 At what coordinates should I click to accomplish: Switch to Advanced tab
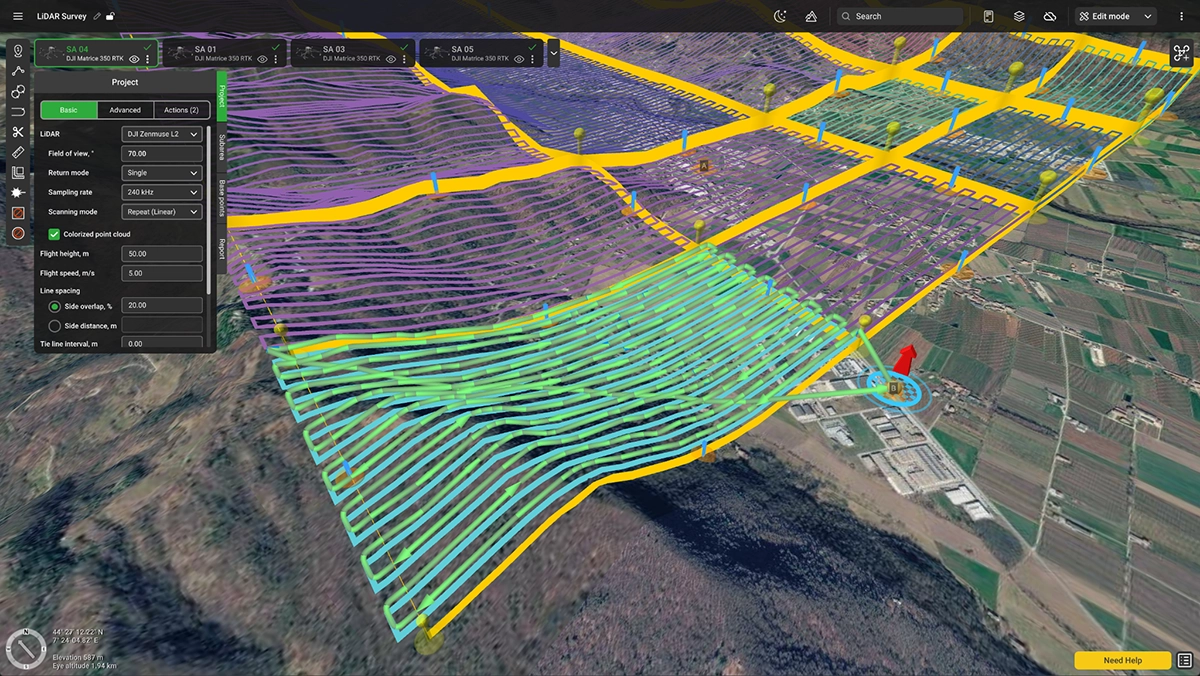pos(125,110)
